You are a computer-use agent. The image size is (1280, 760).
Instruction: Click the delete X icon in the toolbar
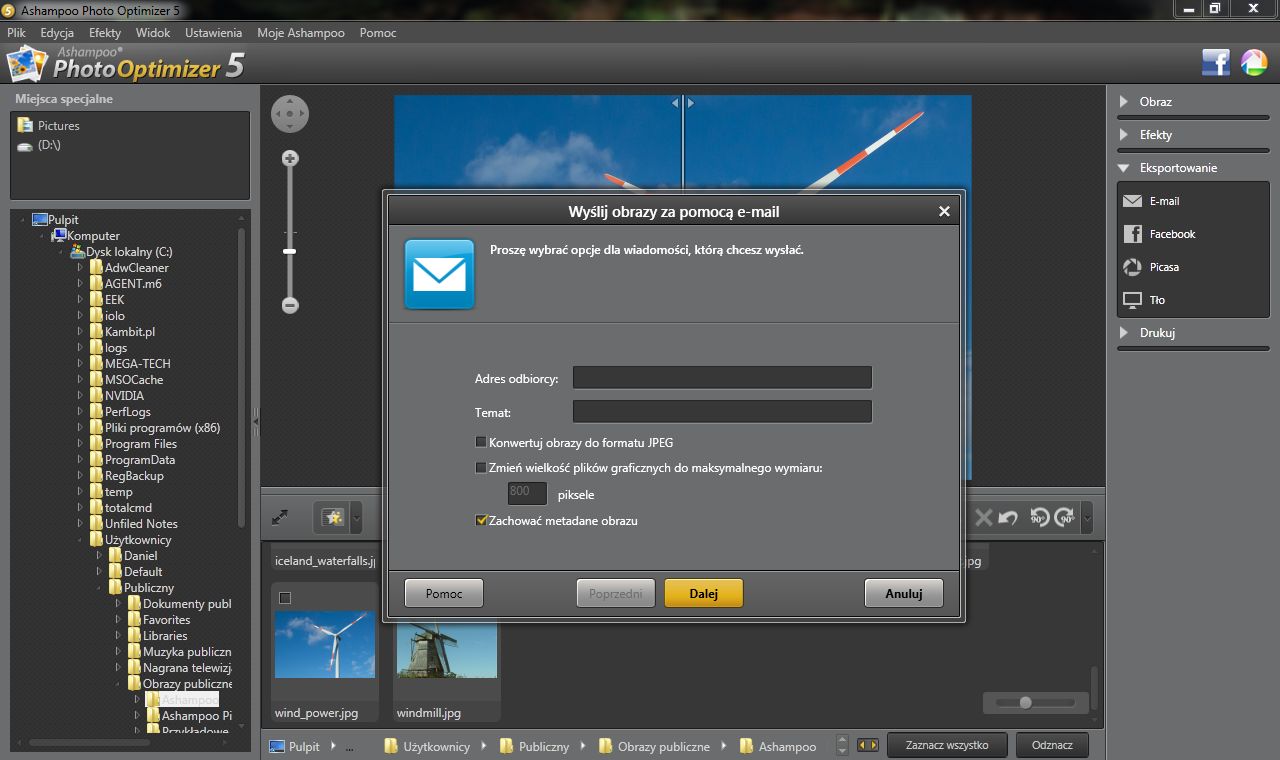click(x=983, y=517)
